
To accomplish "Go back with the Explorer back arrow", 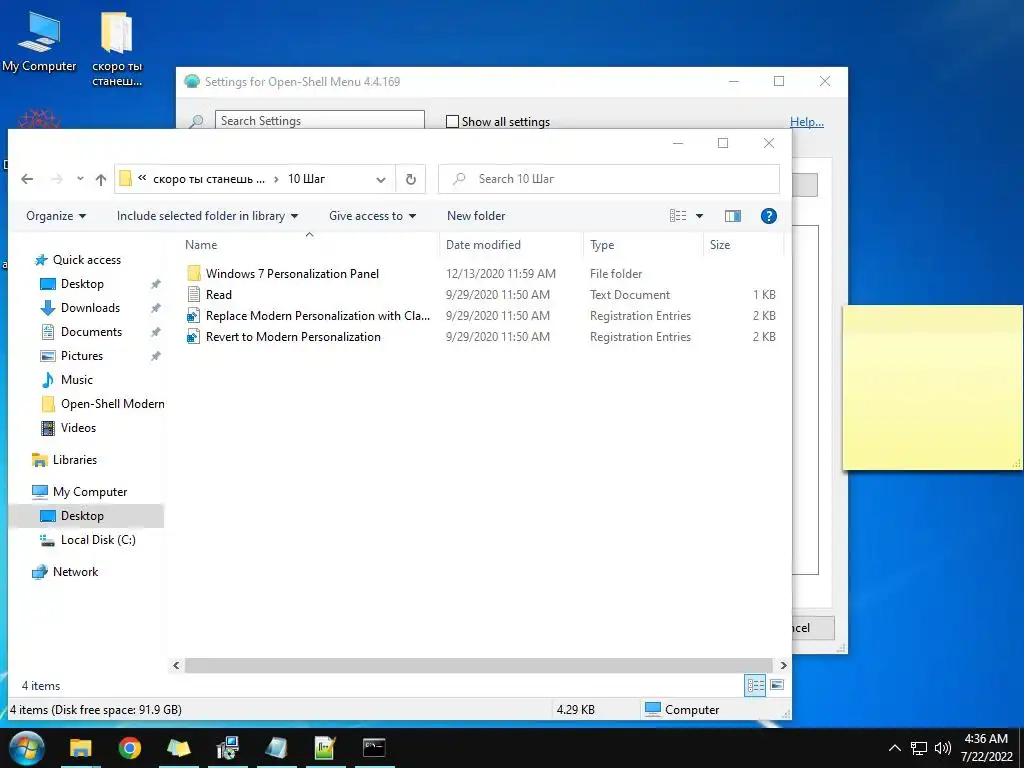I will [27, 179].
